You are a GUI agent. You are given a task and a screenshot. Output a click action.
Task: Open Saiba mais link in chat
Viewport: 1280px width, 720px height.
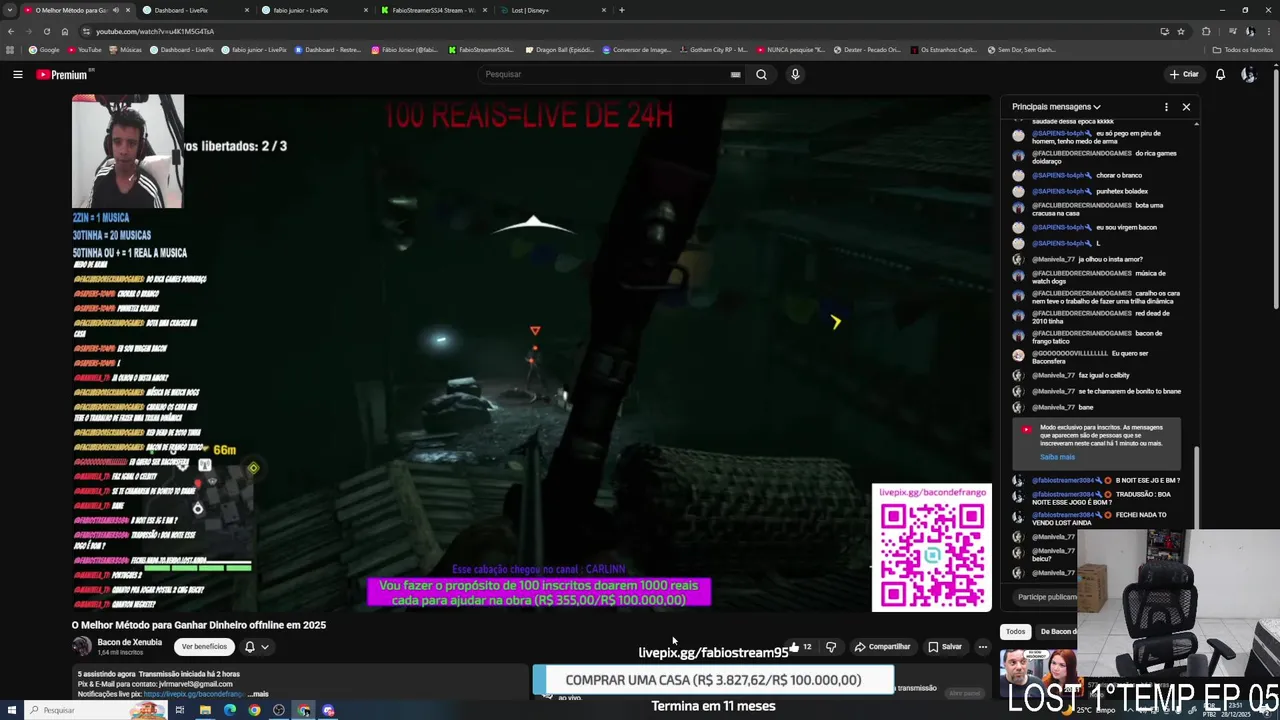1057,457
